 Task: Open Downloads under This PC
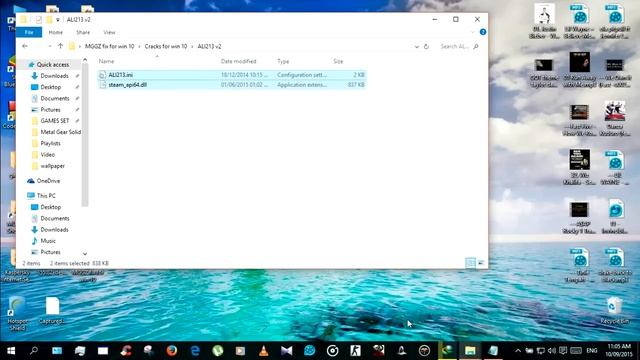coord(54,230)
